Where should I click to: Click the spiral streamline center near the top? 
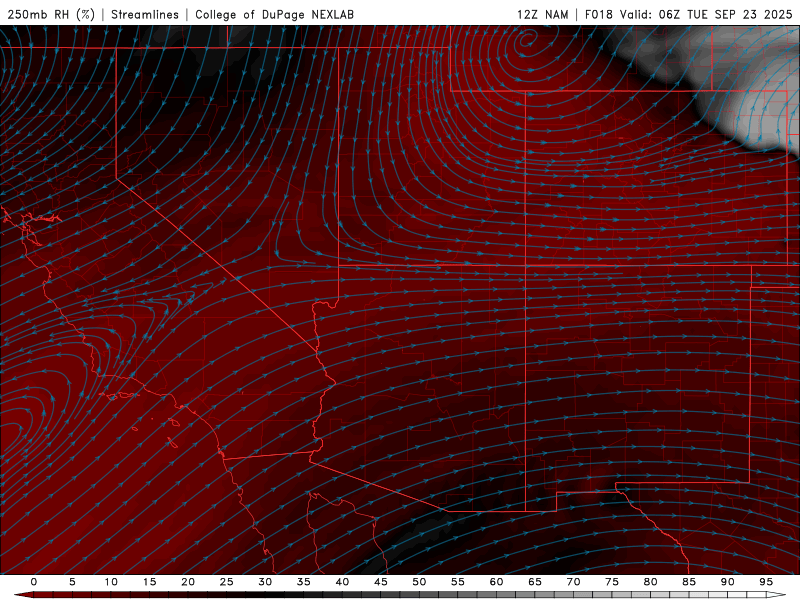526,38
